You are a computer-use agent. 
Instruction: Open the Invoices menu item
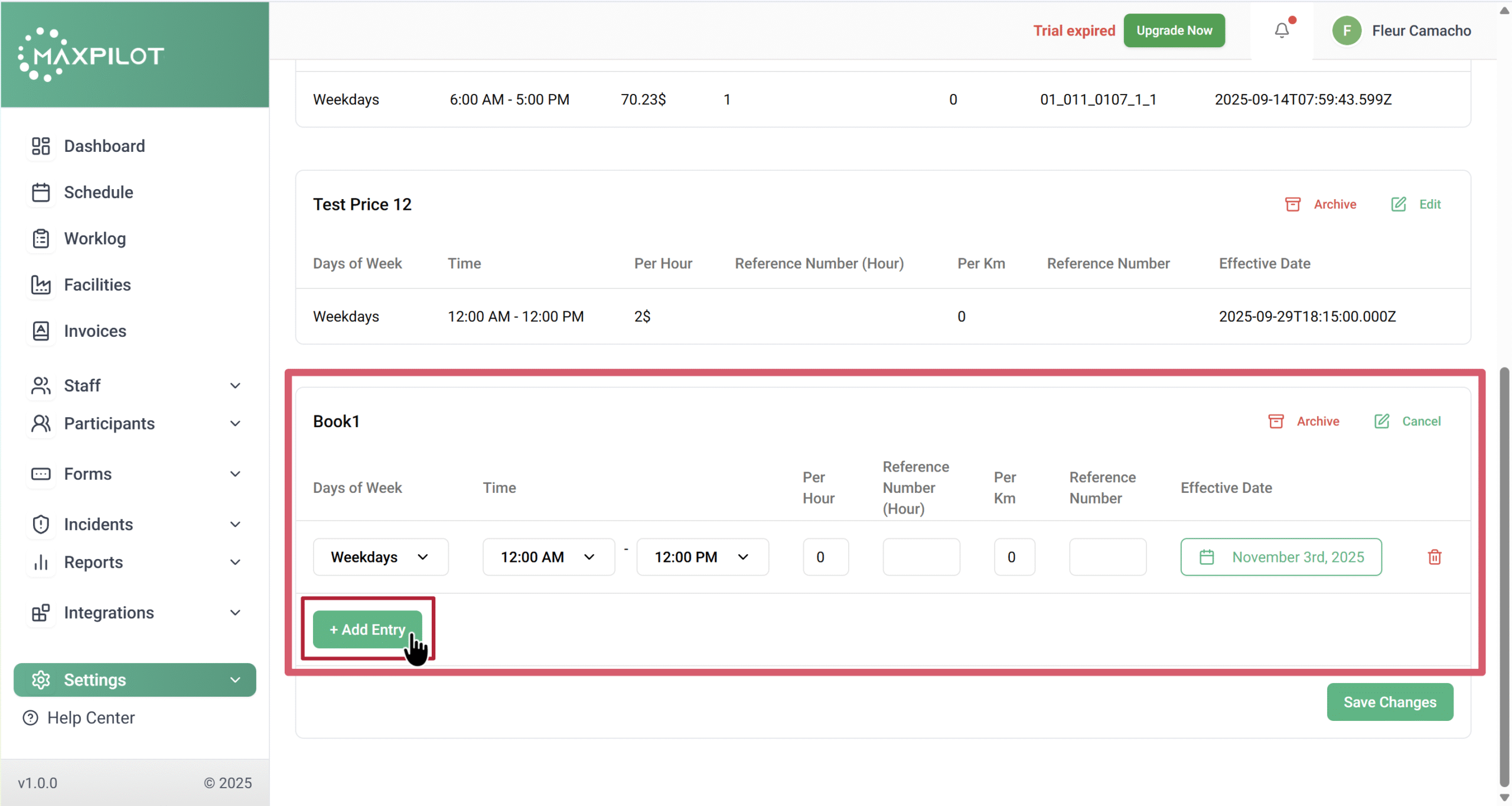pos(94,331)
